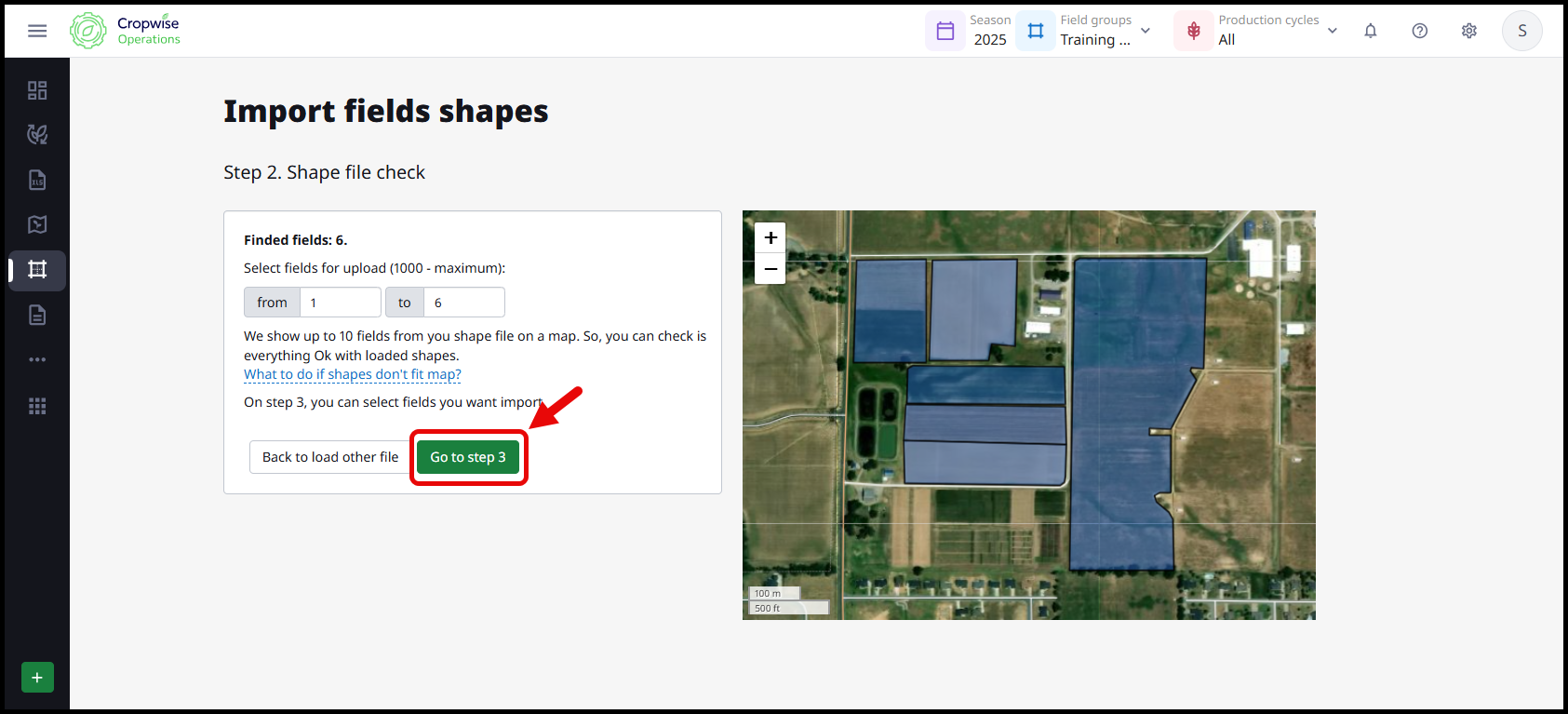Viewport: 1568px width, 714px height.
Task: Click the crop rotation leaf icon
Action: point(37,135)
